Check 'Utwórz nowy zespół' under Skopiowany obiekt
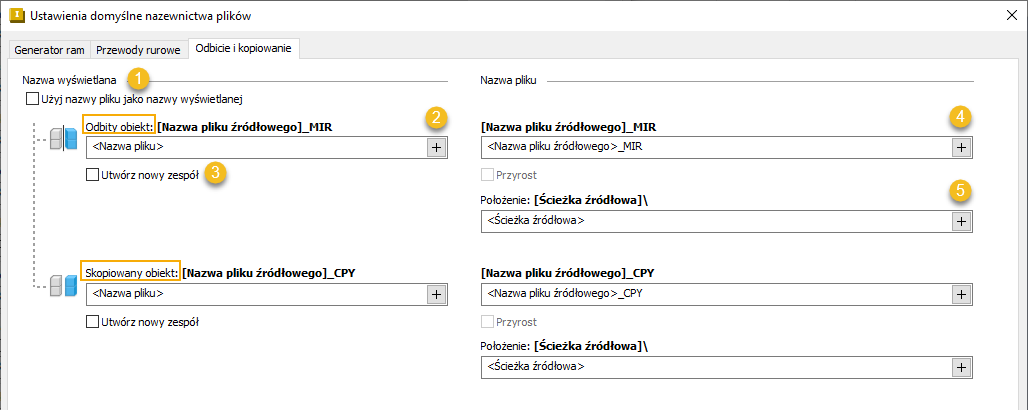 point(93,322)
